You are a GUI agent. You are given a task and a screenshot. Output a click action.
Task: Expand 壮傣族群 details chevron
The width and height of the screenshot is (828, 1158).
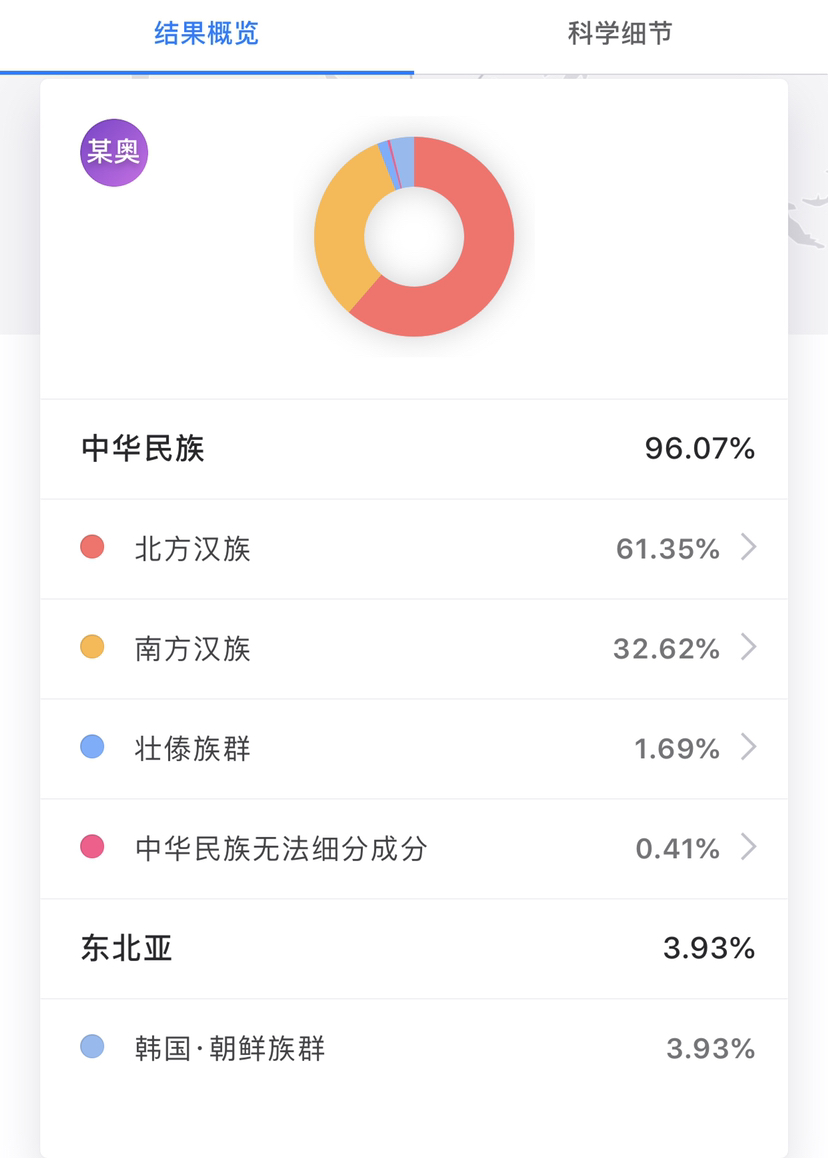749,747
